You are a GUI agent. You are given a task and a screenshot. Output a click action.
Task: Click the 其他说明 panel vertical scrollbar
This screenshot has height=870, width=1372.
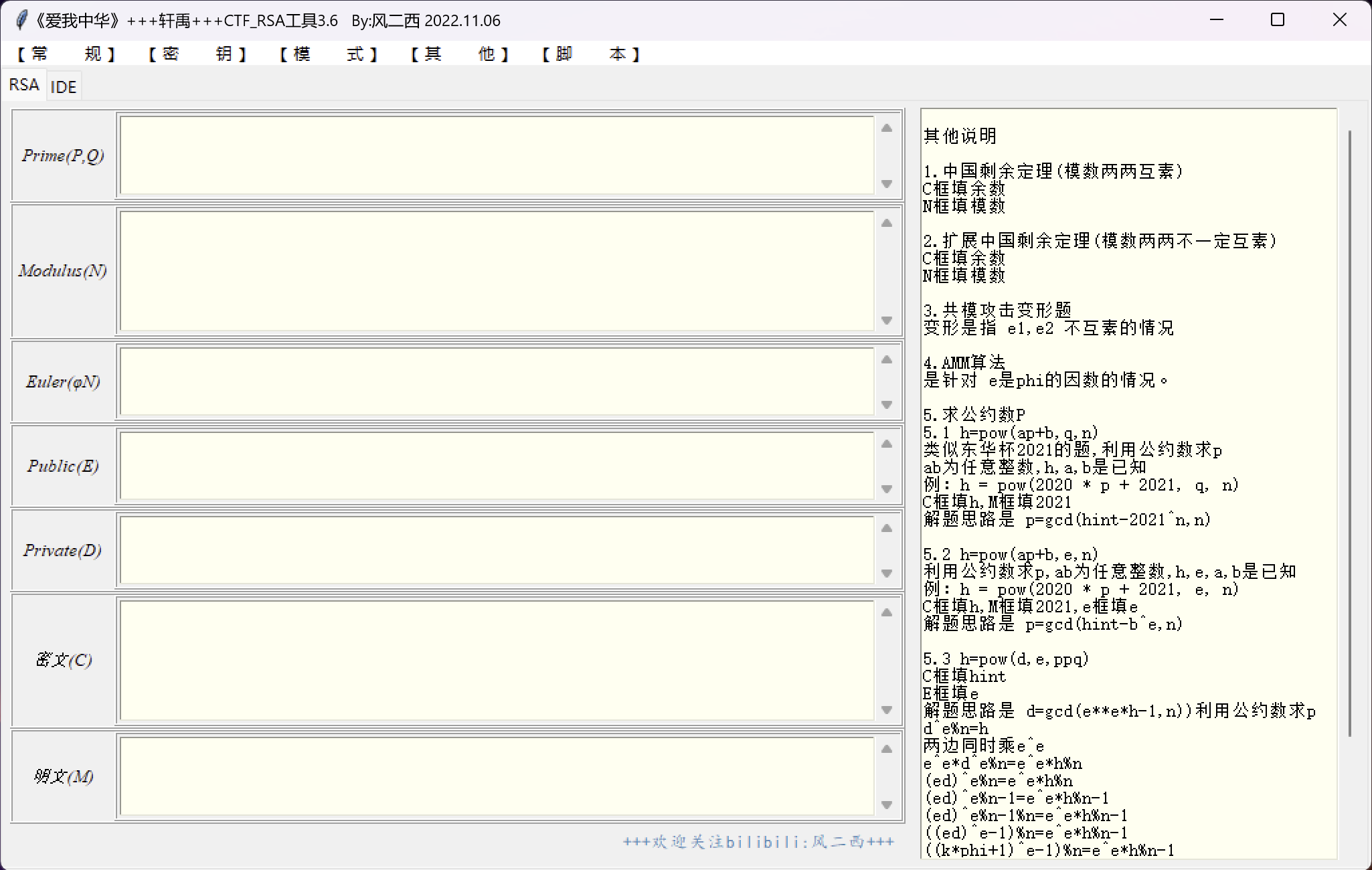1349,434
